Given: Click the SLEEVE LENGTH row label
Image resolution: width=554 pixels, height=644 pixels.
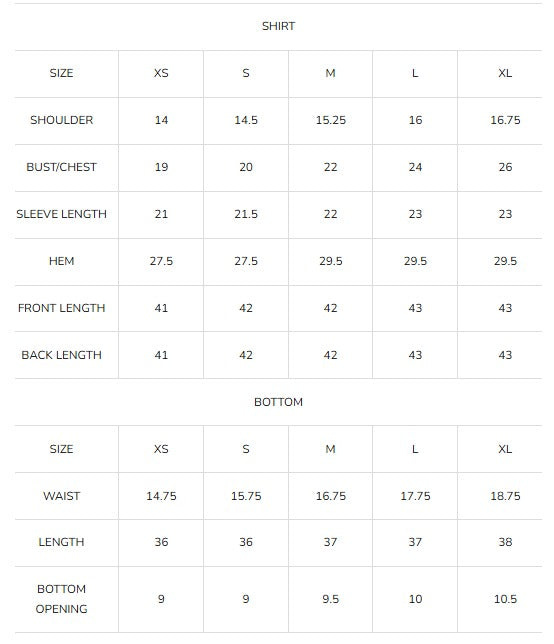Looking at the screenshot, I should click(x=62, y=214).
